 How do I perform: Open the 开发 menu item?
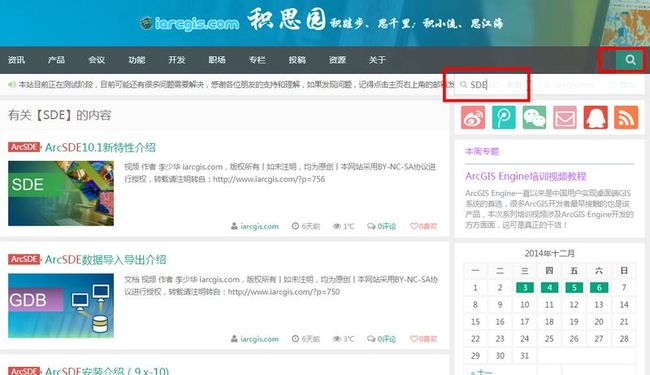tap(177, 60)
